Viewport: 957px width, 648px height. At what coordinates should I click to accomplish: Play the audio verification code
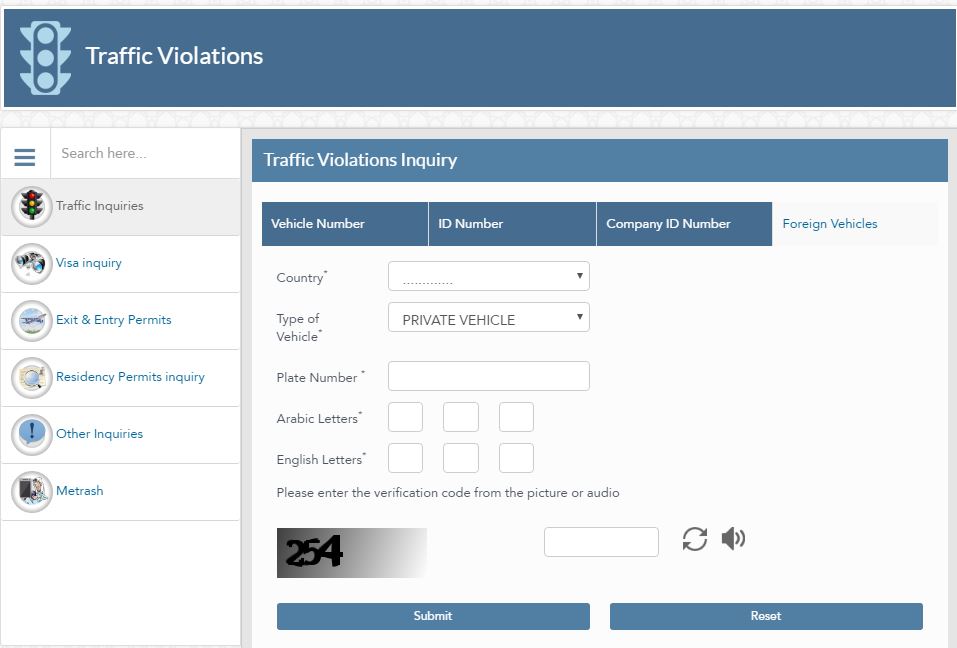pos(733,540)
